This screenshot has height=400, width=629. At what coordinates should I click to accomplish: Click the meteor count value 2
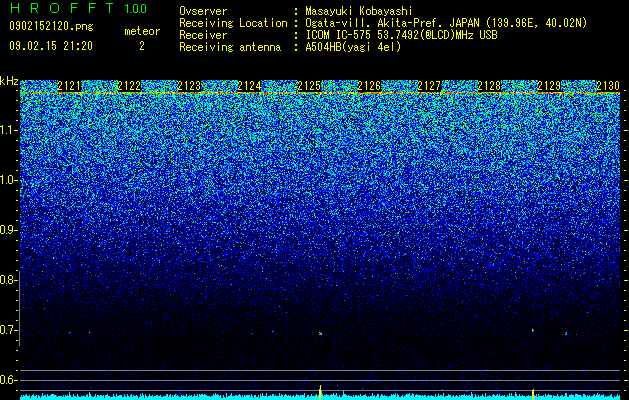142,46
